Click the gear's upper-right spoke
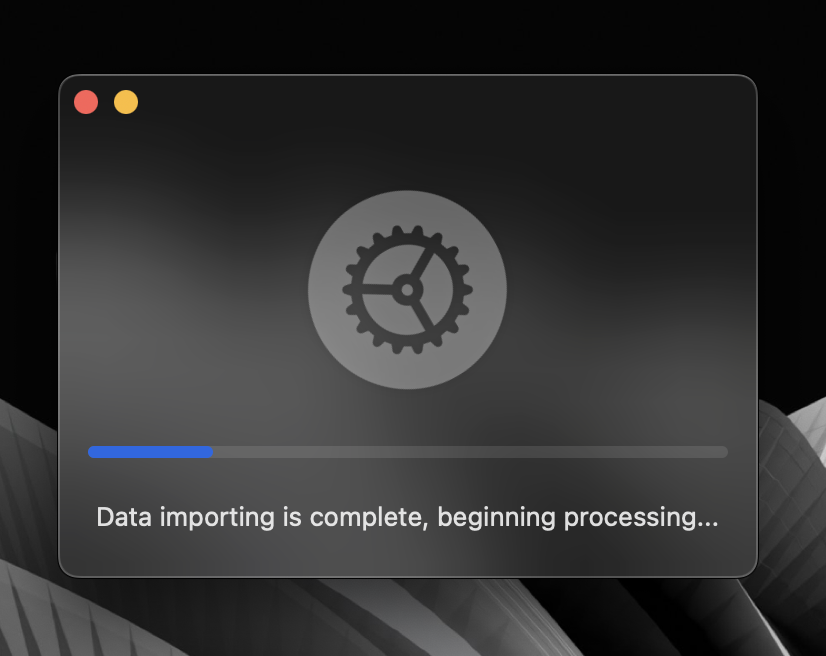The width and height of the screenshot is (826, 656). (424, 261)
